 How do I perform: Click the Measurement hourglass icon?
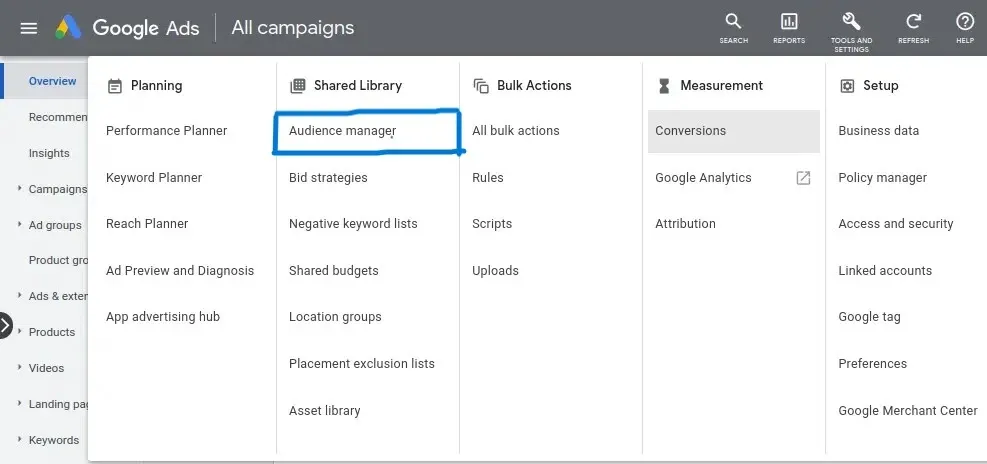[663, 86]
